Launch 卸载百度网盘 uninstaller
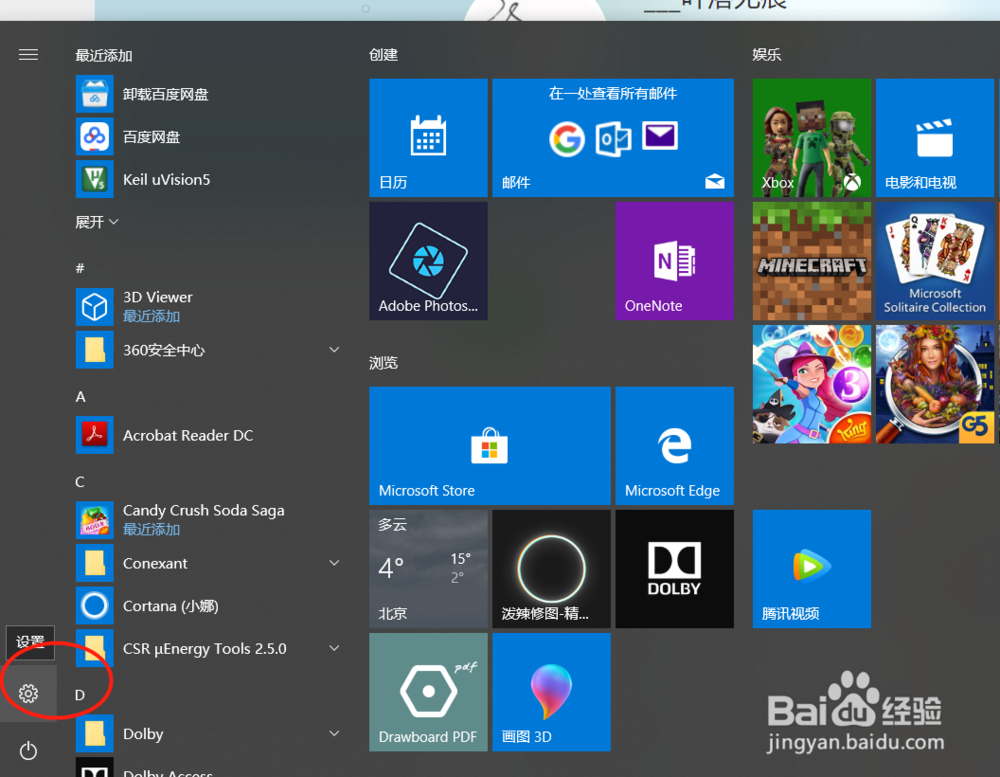The height and width of the screenshot is (777, 1000). tap(207, 94)
